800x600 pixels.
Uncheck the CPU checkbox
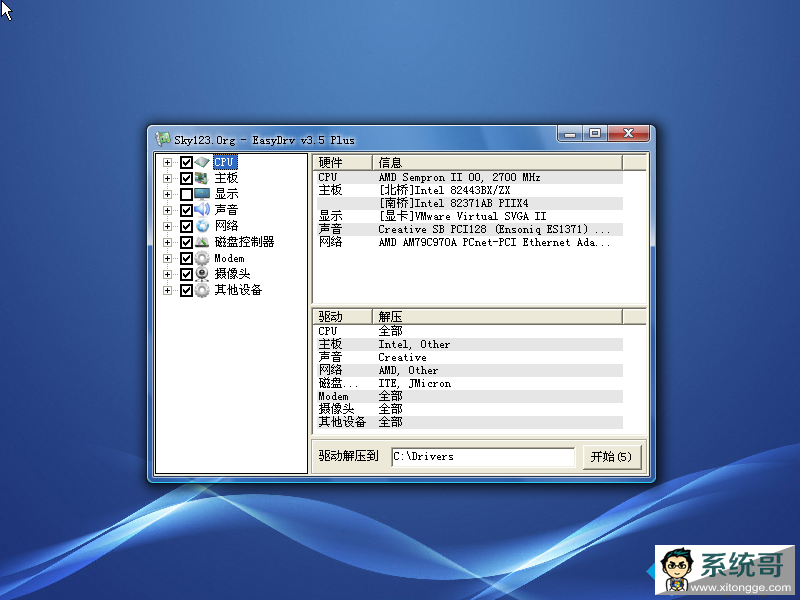[x=186, y=162]
